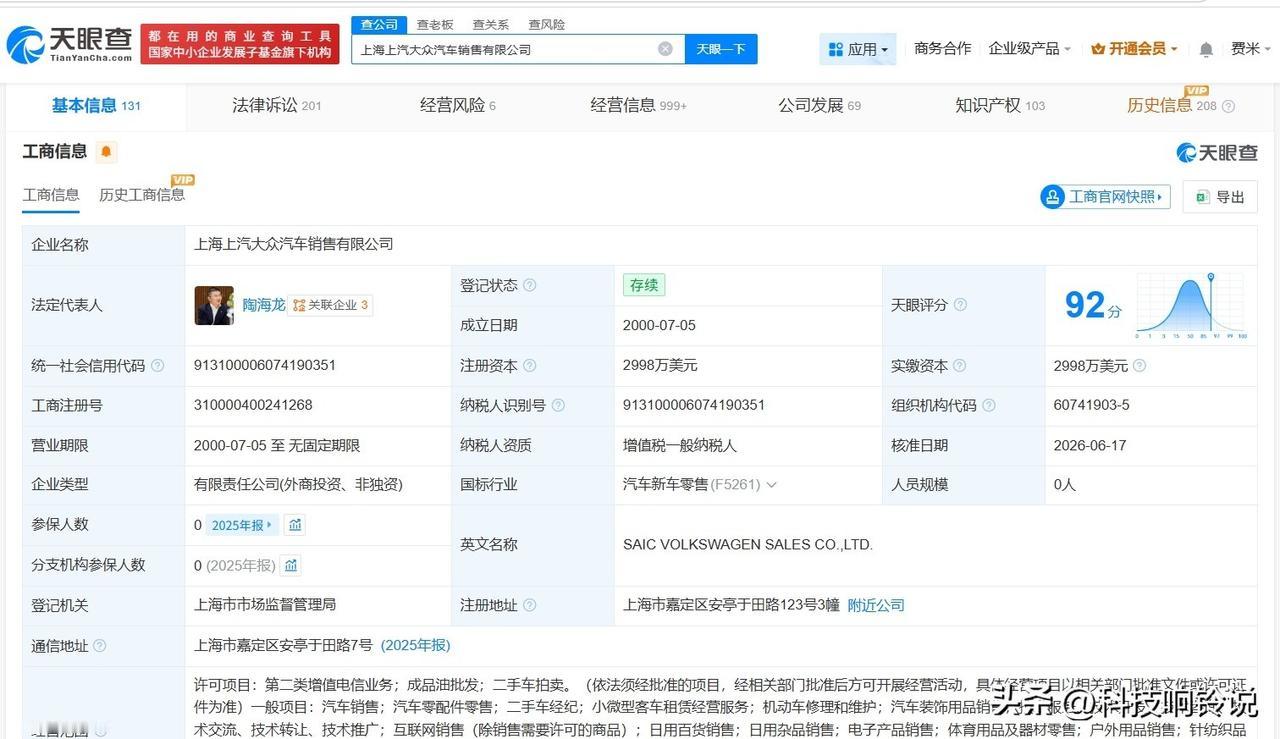Viewport: 1280px width, 739px height.
Task: Click the help icon next to 登记状态
Action: pyautogui.click(x=529, y=285)
